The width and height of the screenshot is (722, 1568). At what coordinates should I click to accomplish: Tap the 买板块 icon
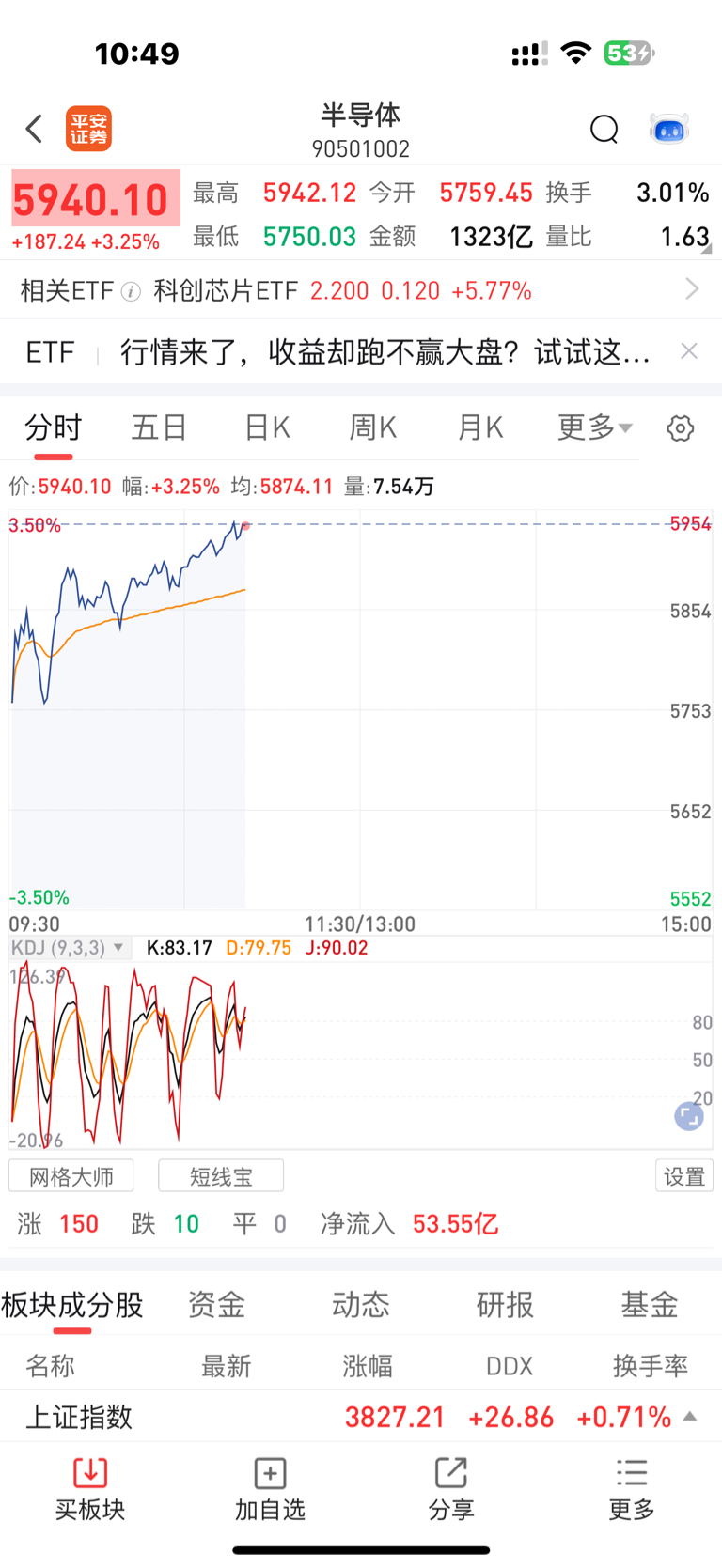[x=90, y=1472]
